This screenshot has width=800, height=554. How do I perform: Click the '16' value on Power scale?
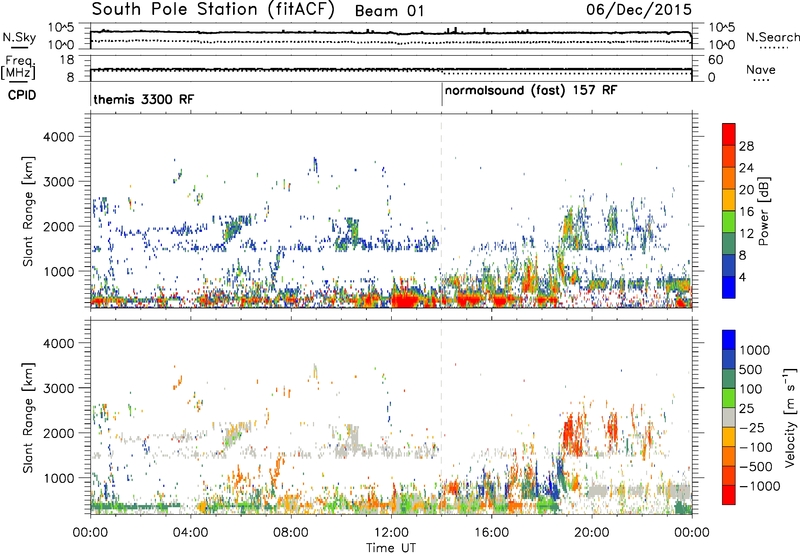point(746,212)
